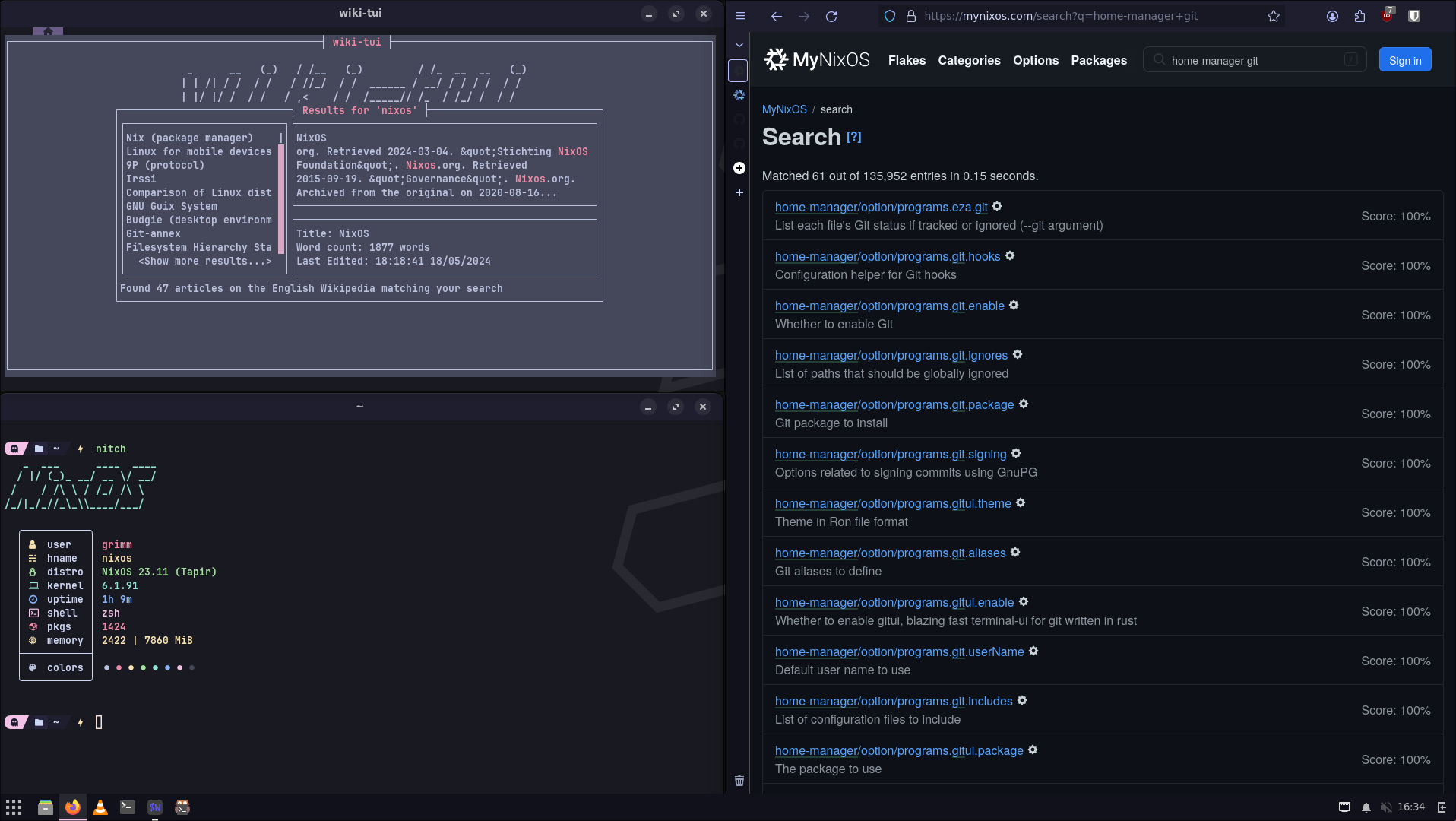
Task: Open the purple $W app in taskbar
Action: click(155, 807)
